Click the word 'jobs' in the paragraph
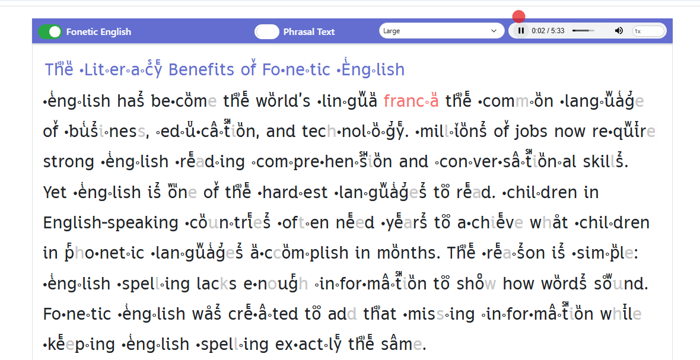 coord(531,131)
